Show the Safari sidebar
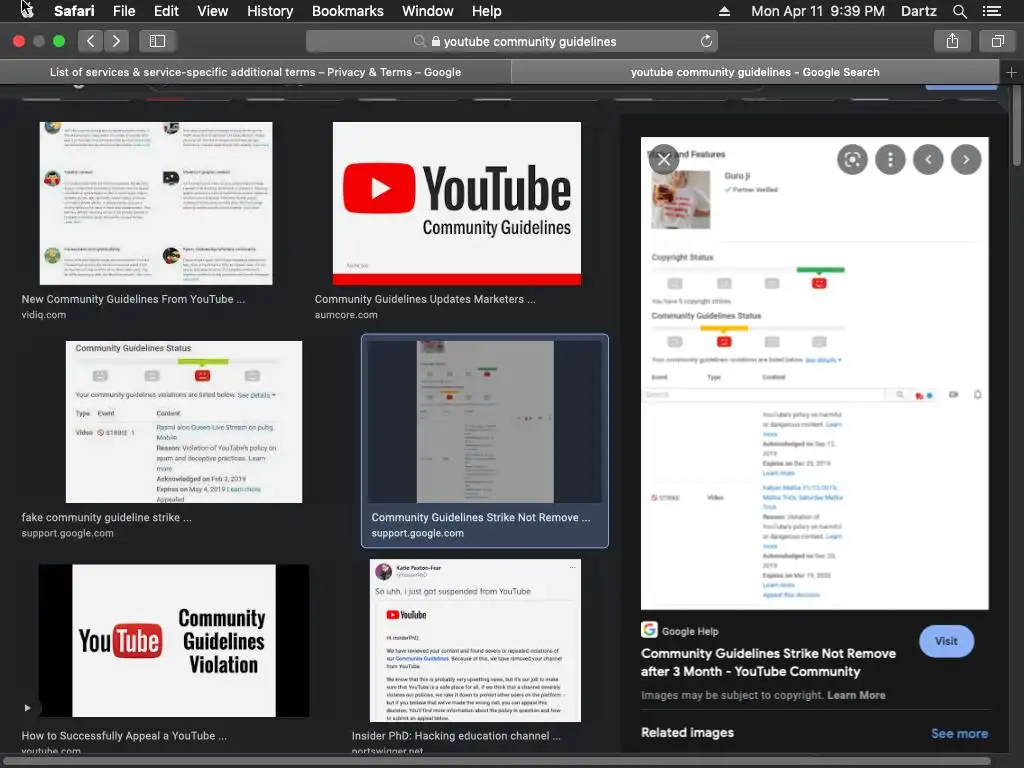Image resolution: width=1024 pixels, height=768 pixels. coord(157,41)
